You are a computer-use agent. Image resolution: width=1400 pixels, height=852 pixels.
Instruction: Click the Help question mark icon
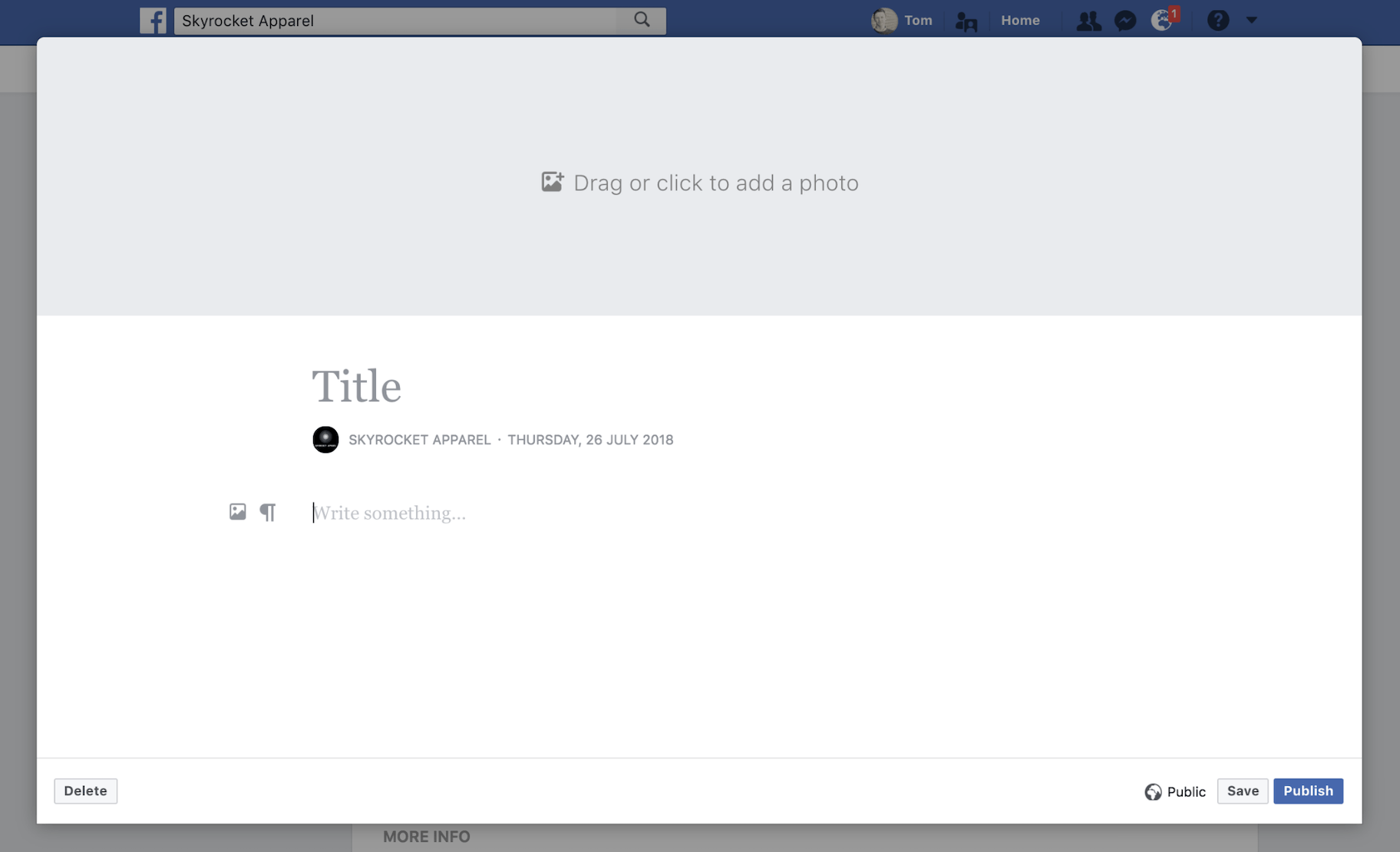coord(1218,21)
